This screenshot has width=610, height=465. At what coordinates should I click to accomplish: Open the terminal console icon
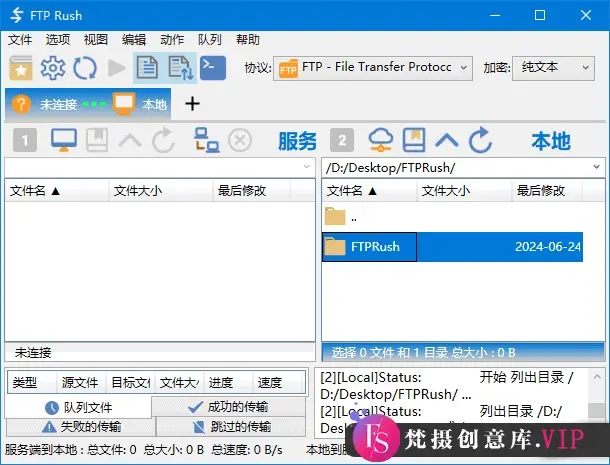213,68
